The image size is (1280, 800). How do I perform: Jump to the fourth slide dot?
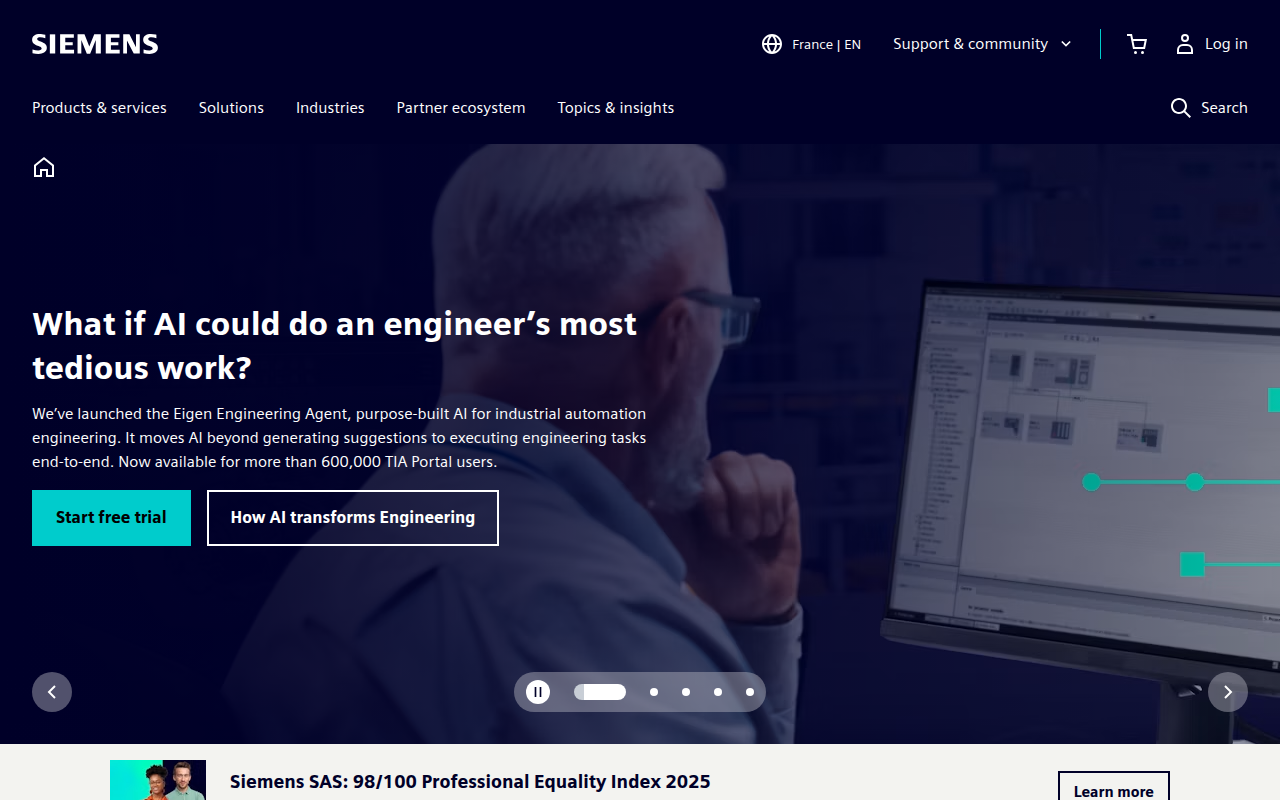718,692
